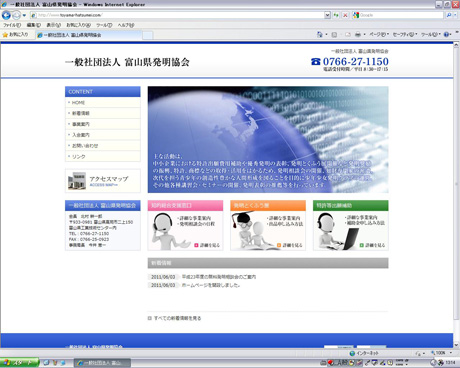Click the browser Back arrow button

point(6,15)
